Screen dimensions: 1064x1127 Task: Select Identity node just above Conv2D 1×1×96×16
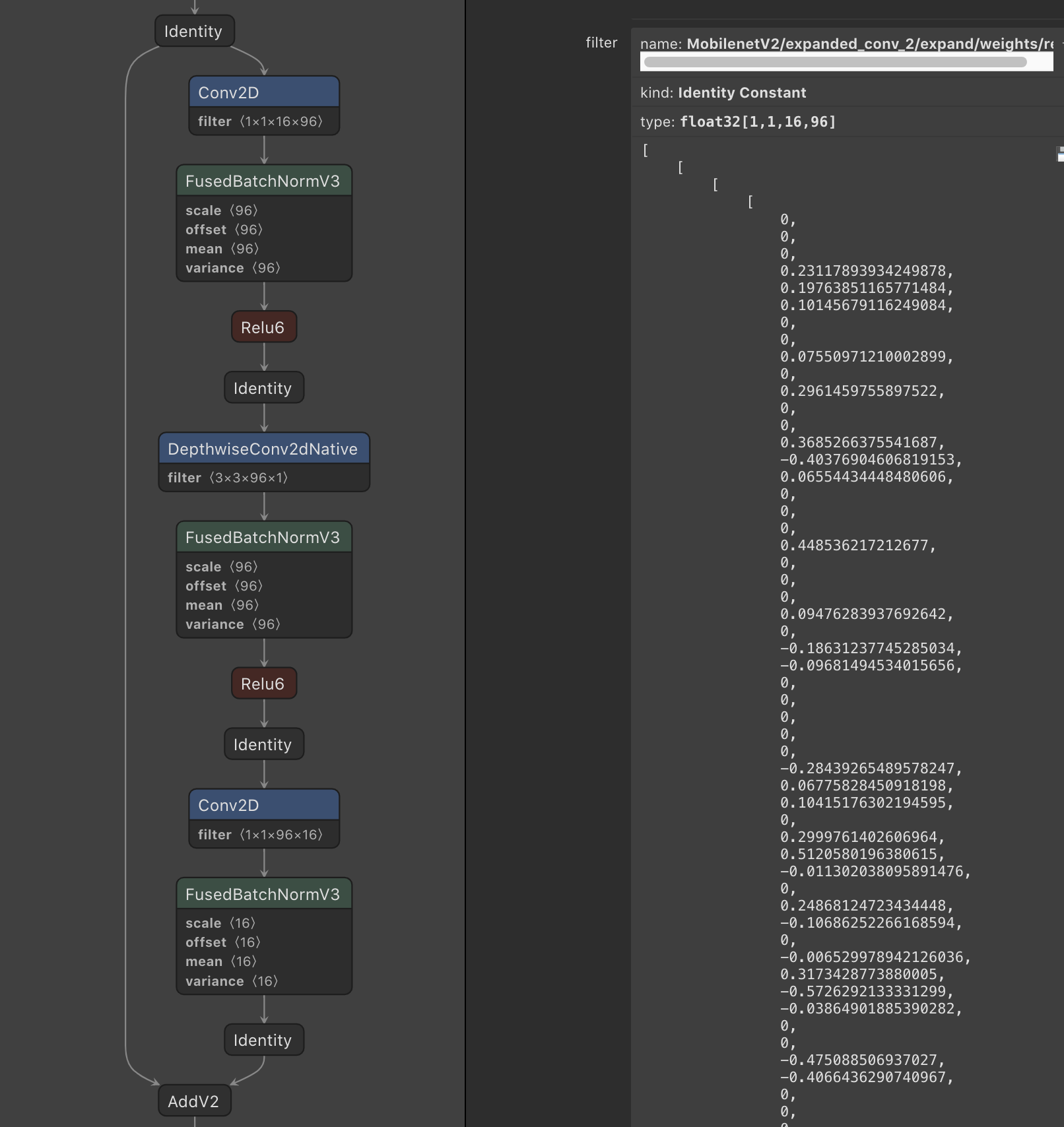point(264,744)
